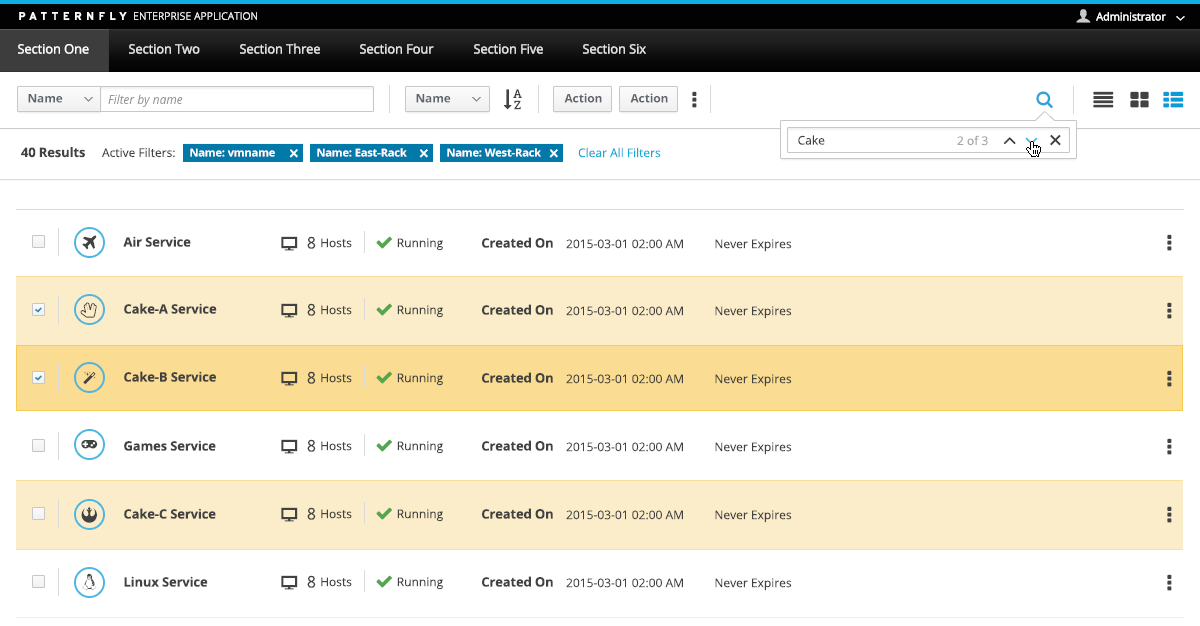Switch to list view layout icon

1103,99
